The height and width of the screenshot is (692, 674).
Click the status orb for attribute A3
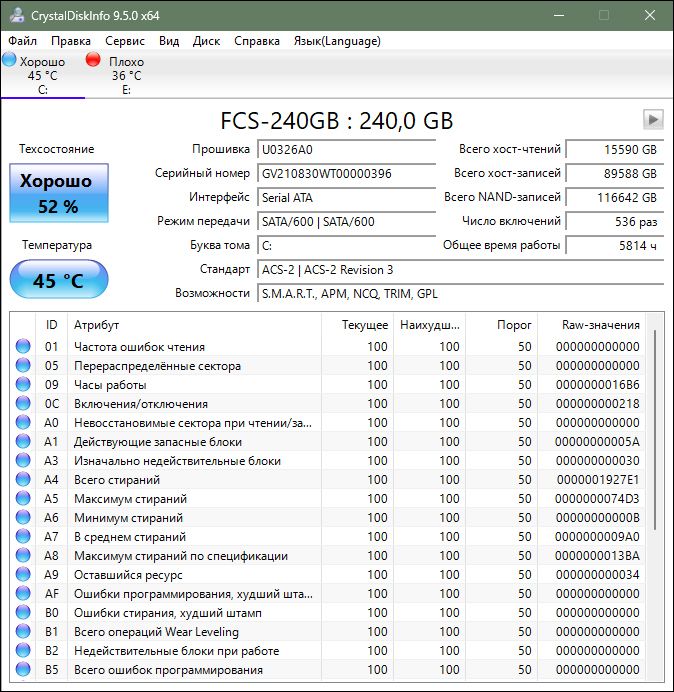(x=23, y=460)
